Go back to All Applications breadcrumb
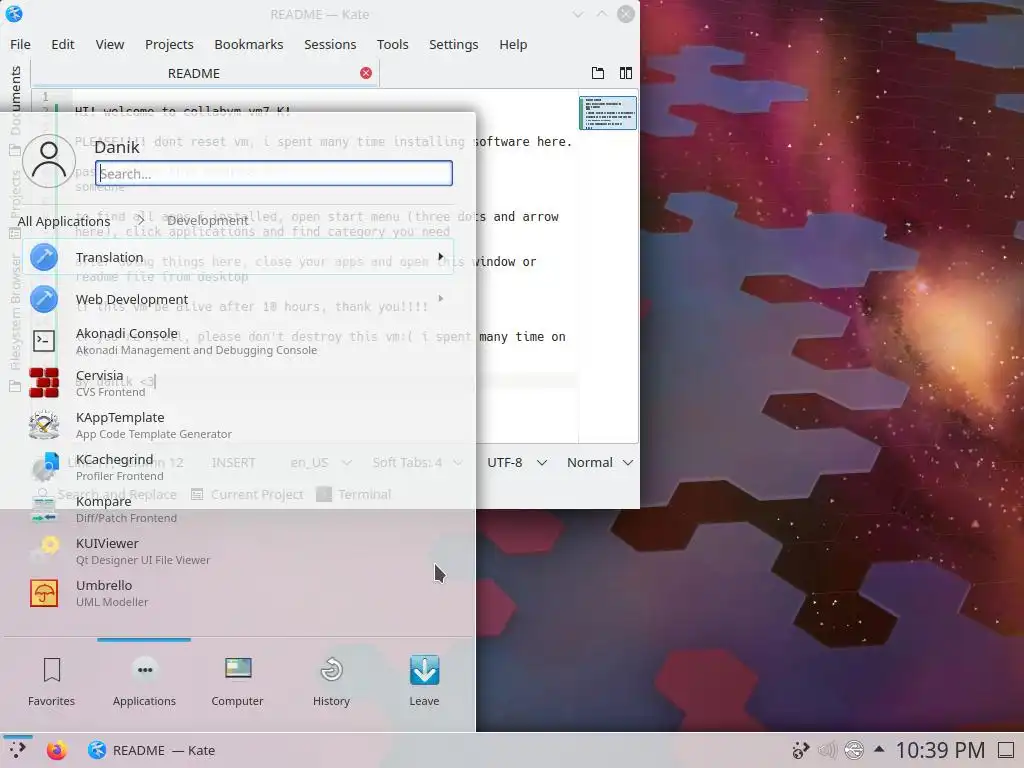Viewport: 1024px width, 768px height. tap(64, 221)
